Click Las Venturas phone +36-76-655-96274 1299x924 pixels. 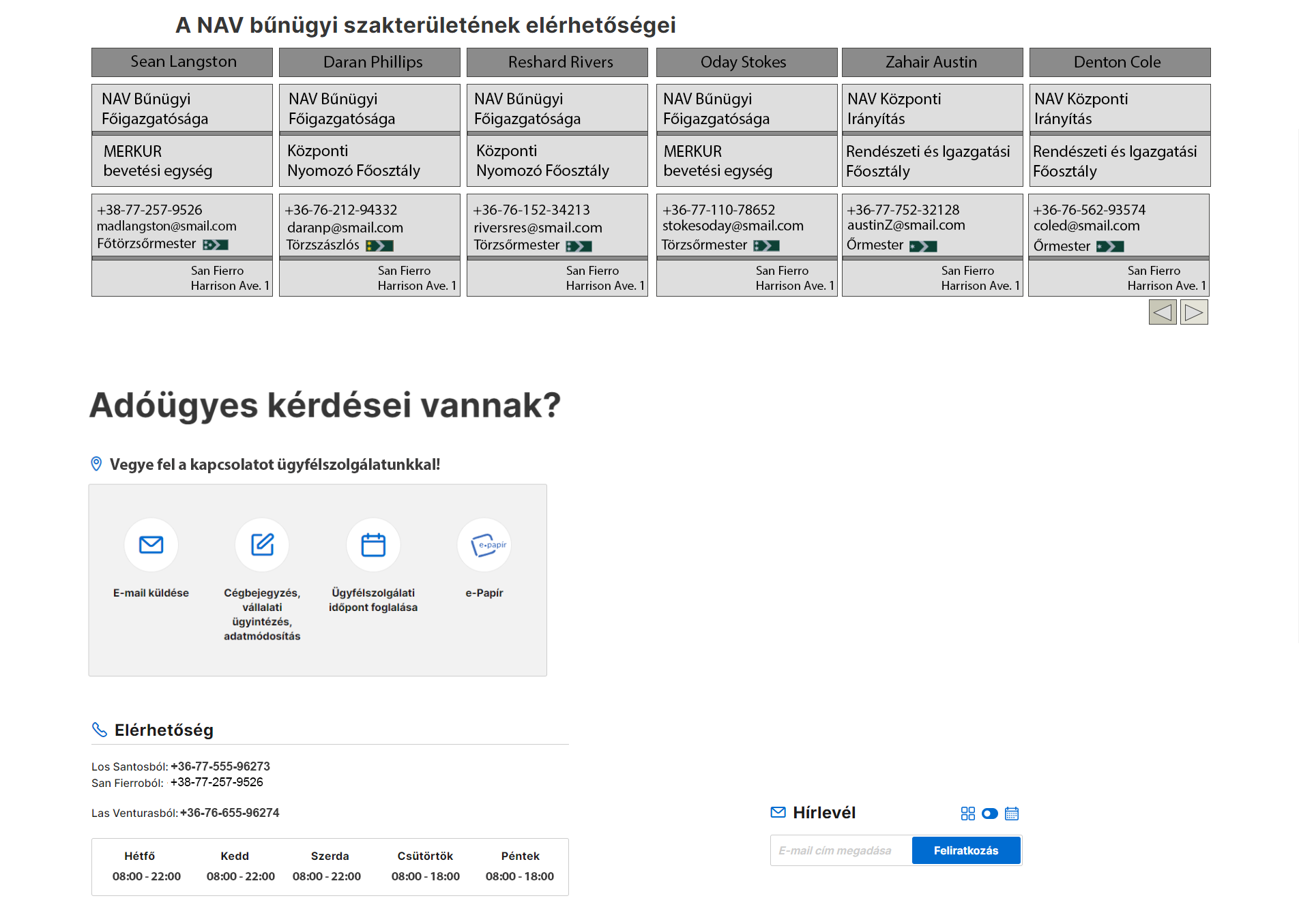230,813
